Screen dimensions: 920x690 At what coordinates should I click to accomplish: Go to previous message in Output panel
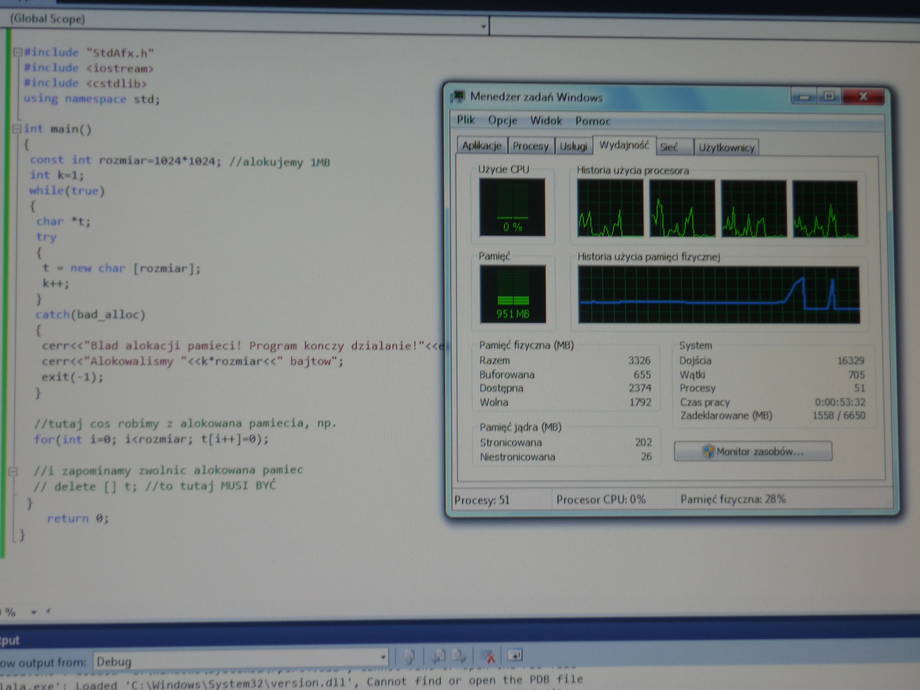point(438,656)
